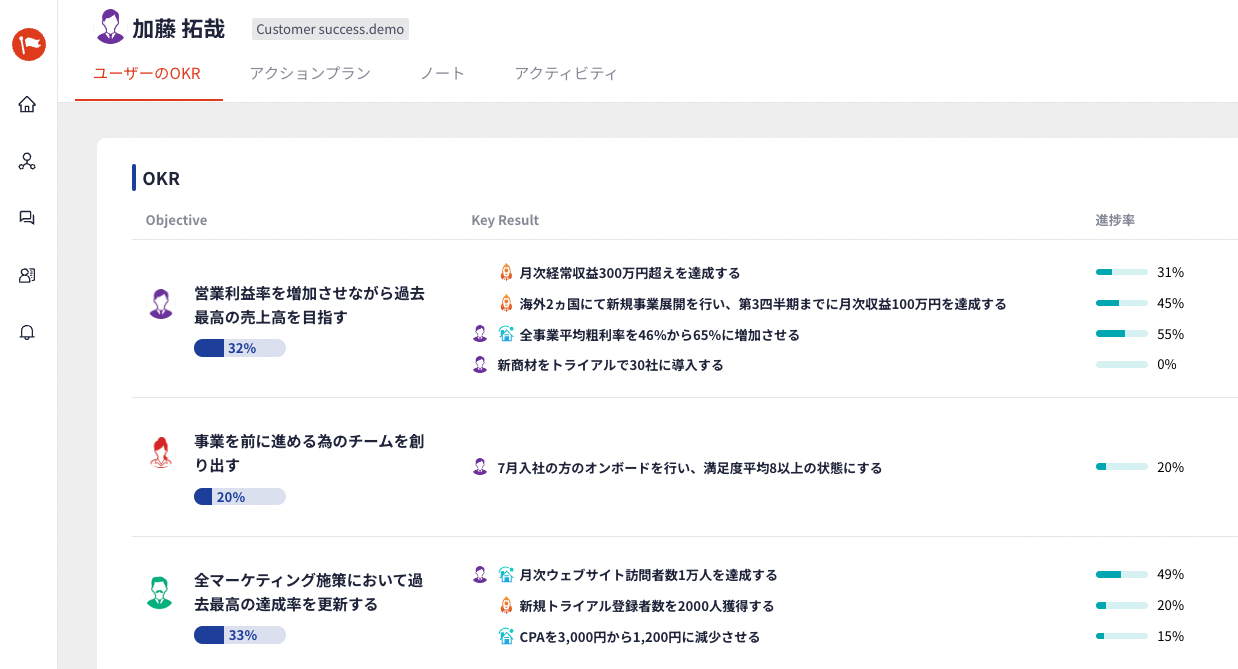Open objective 事業を前に進める為のチームを創り出す
The height and width of the screenshot is (669, 1238).
tap(309, 453)
